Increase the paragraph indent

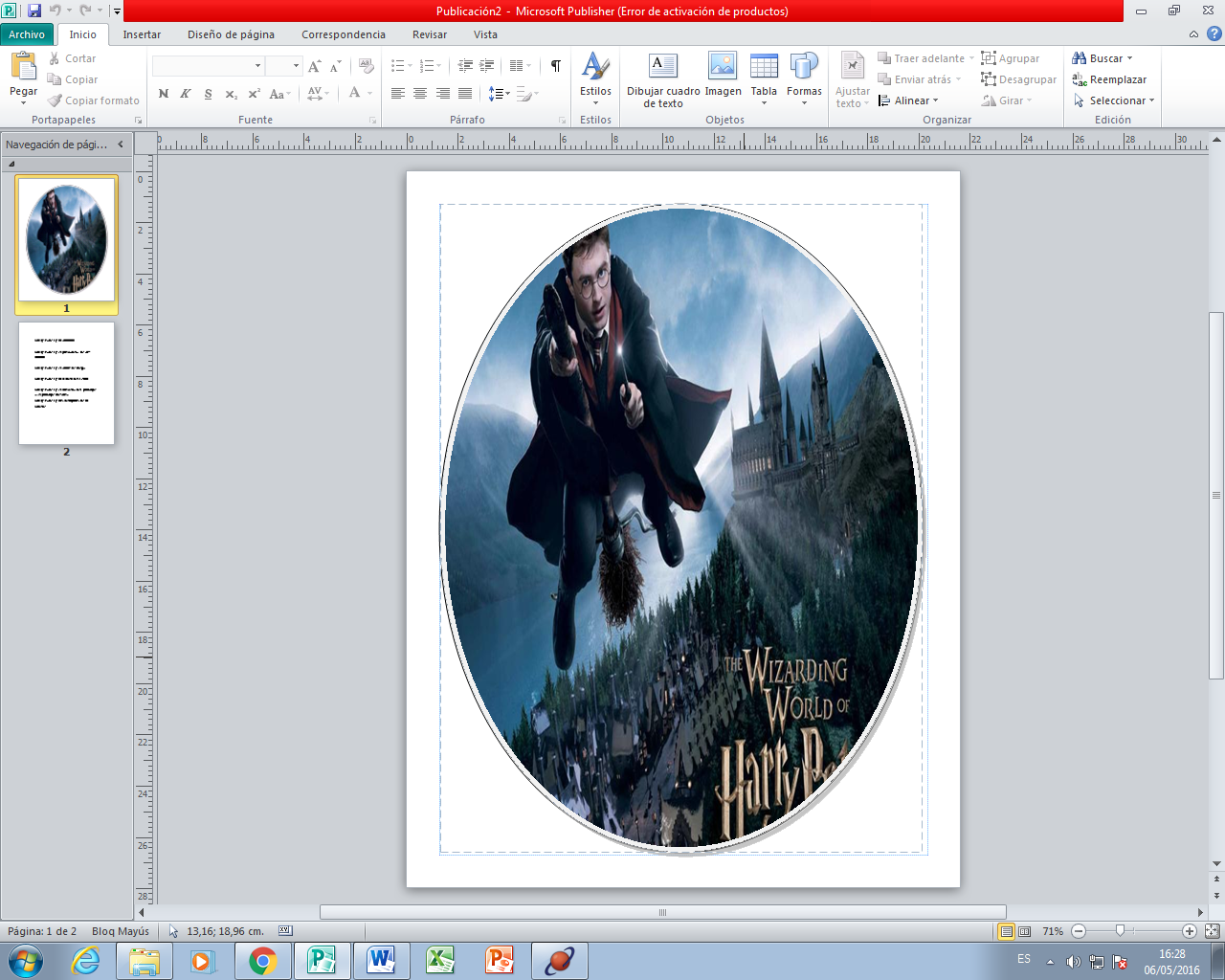click(487, 66)
